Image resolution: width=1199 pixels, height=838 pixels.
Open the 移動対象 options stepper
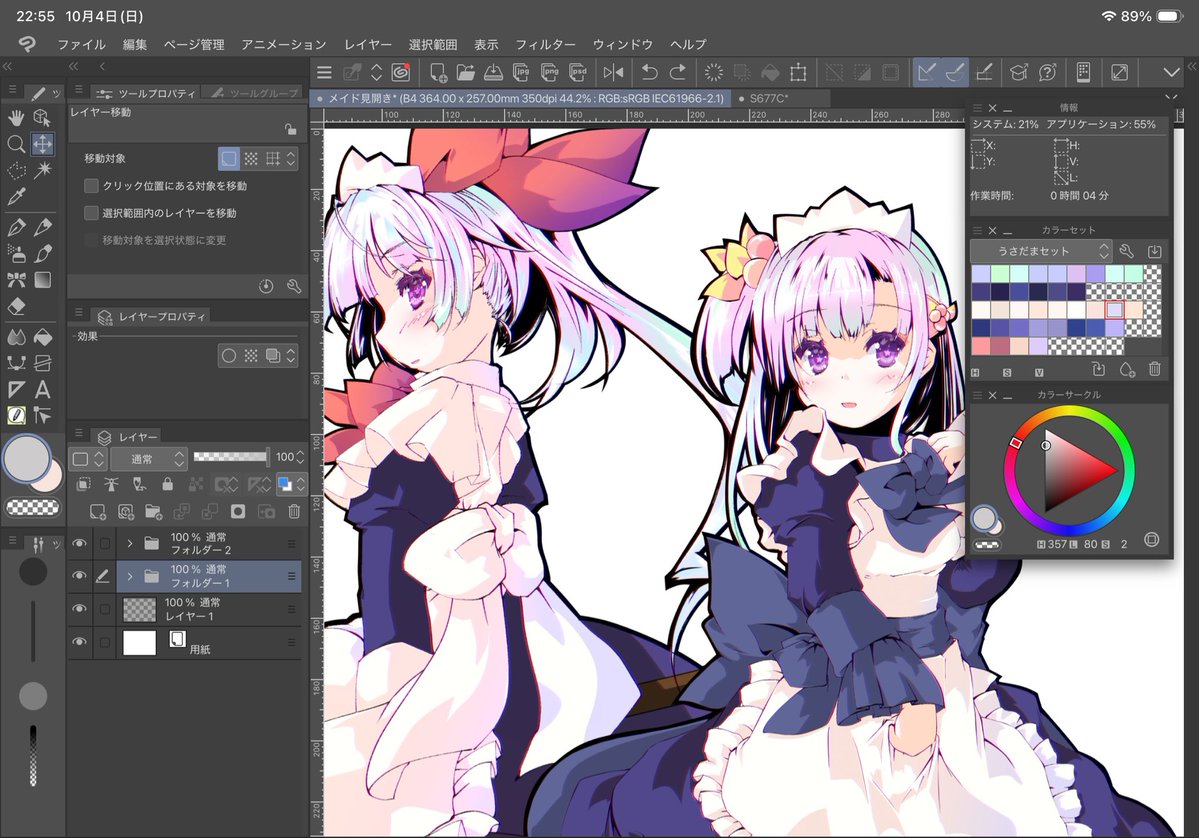(x=291, y=159)
